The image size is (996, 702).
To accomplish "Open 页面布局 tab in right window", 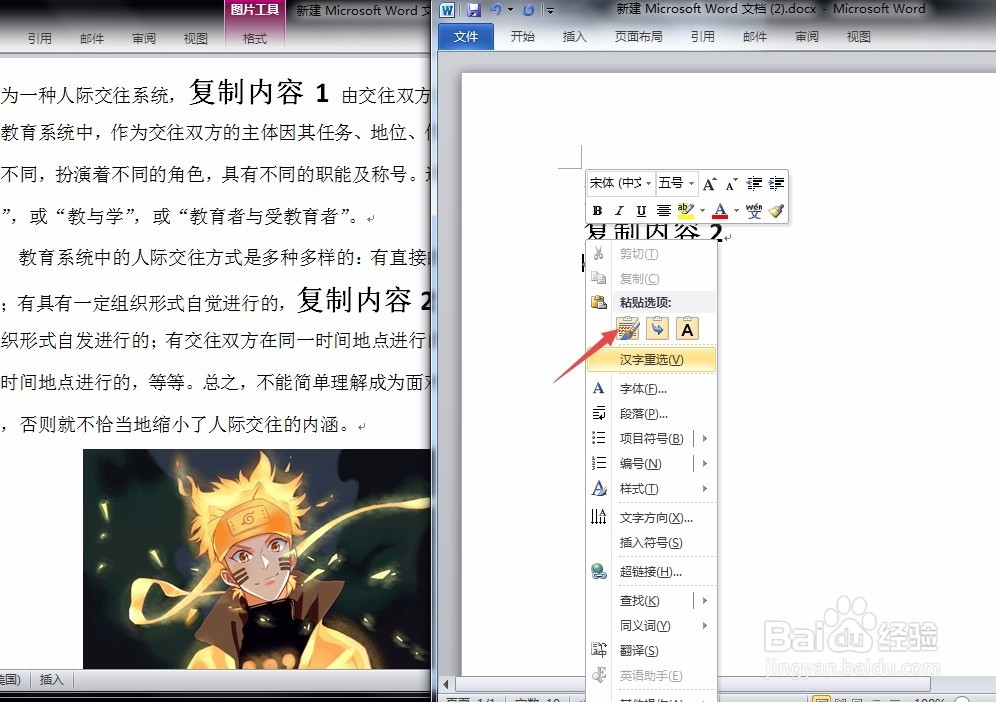I will 638,37.
